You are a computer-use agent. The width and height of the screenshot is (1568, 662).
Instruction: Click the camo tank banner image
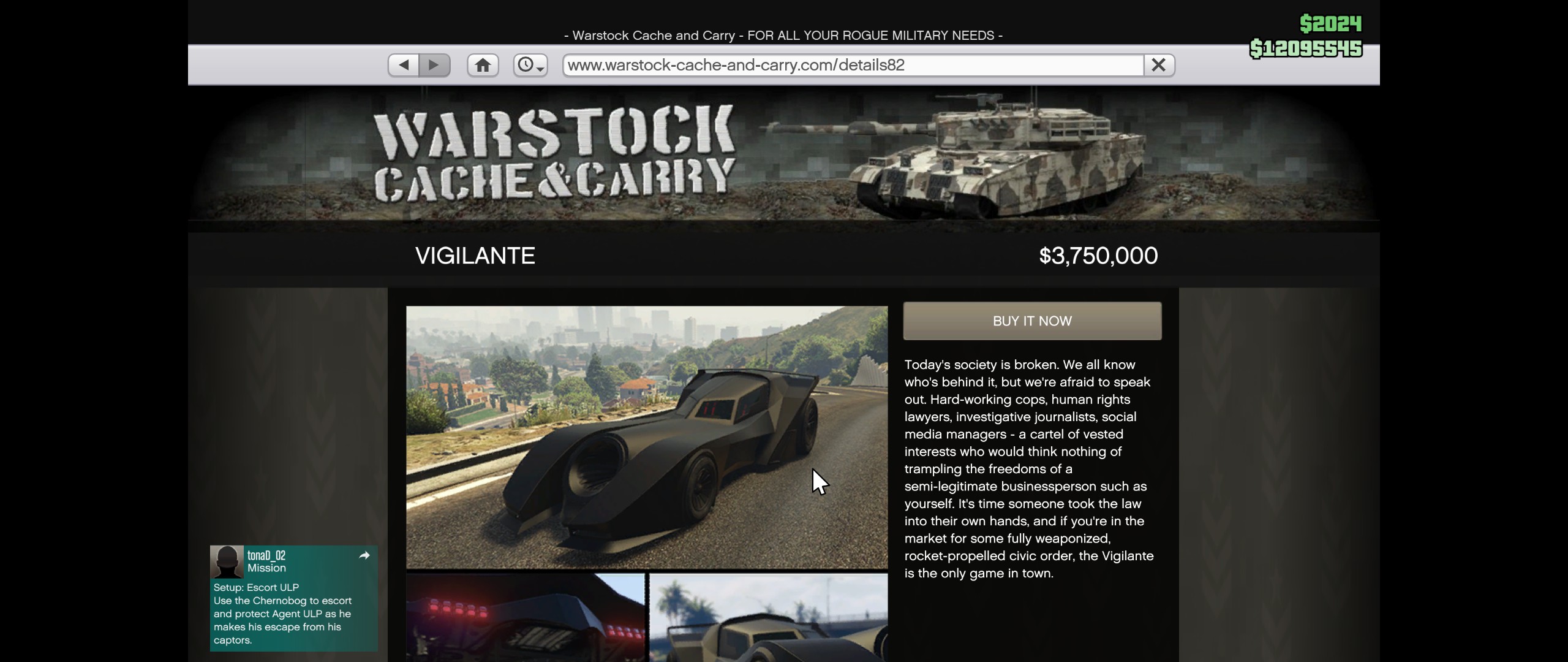(x=956, y=153)
